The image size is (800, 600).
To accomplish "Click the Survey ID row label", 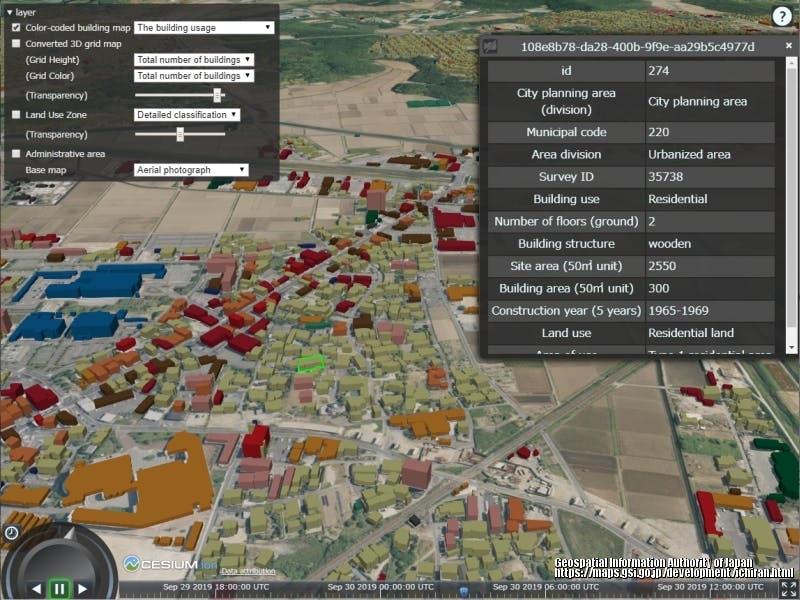I will click(566, 177).
